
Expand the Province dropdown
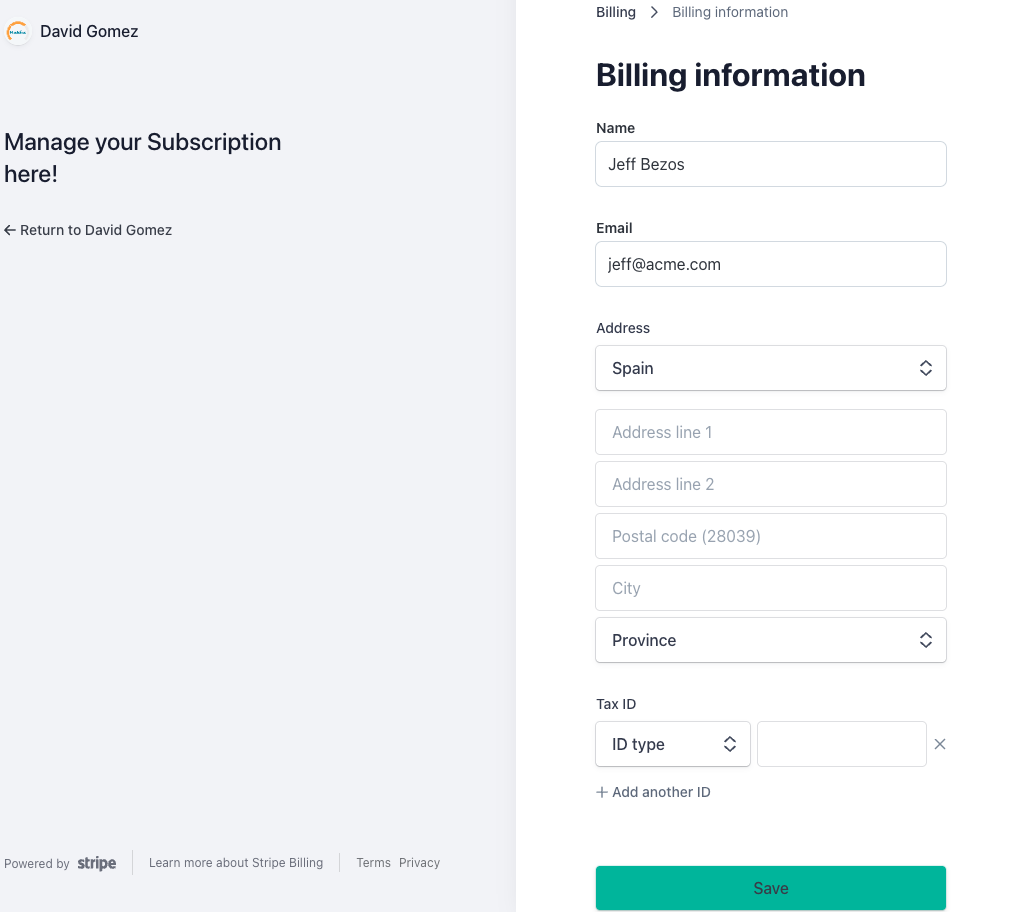pyautogui.click(x=770, y=640)
